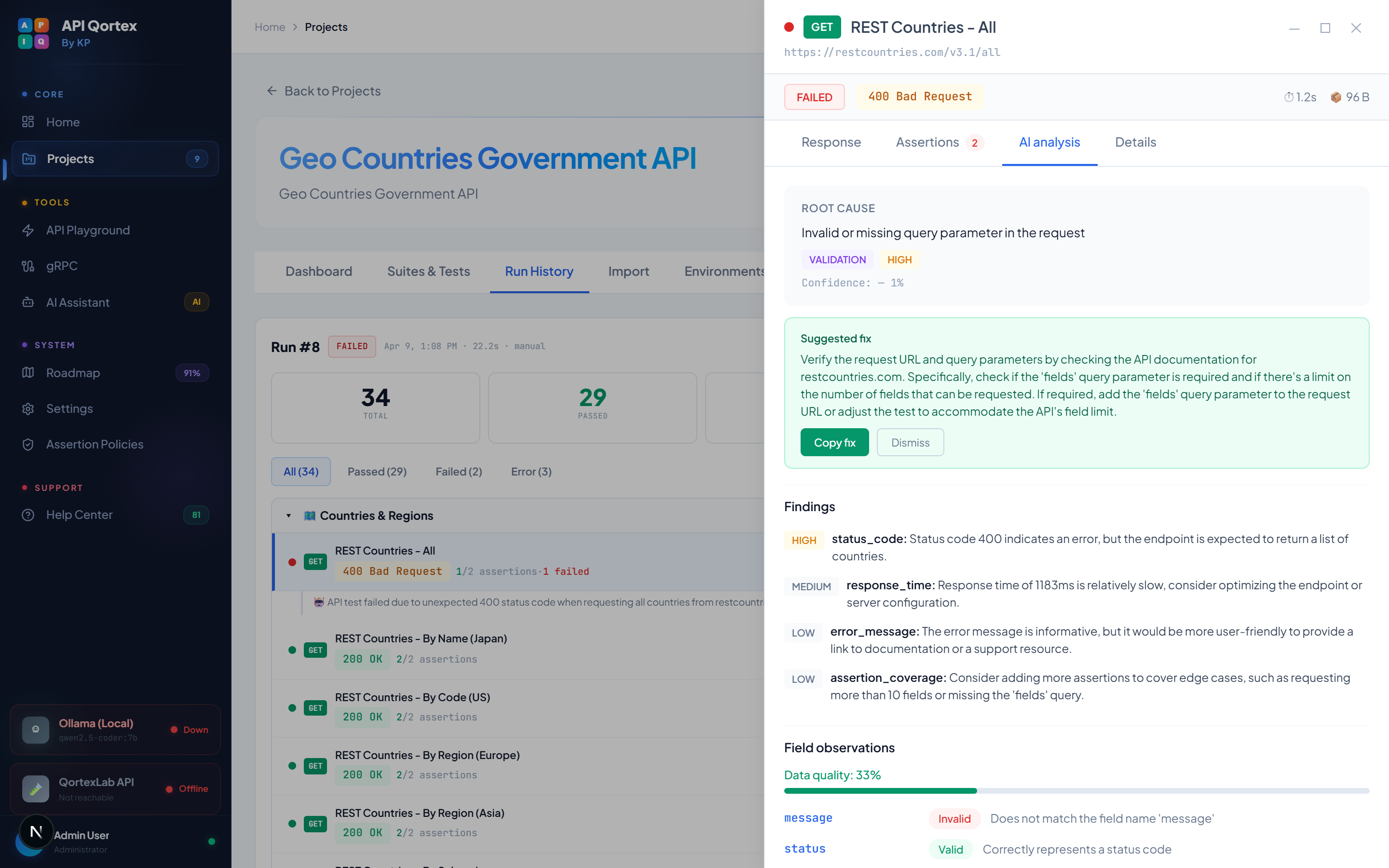Image resolution: width=1389 pixels, height=868 pixels.
Task: Click the Data quality progress bar
Action: click(1076, 791)
